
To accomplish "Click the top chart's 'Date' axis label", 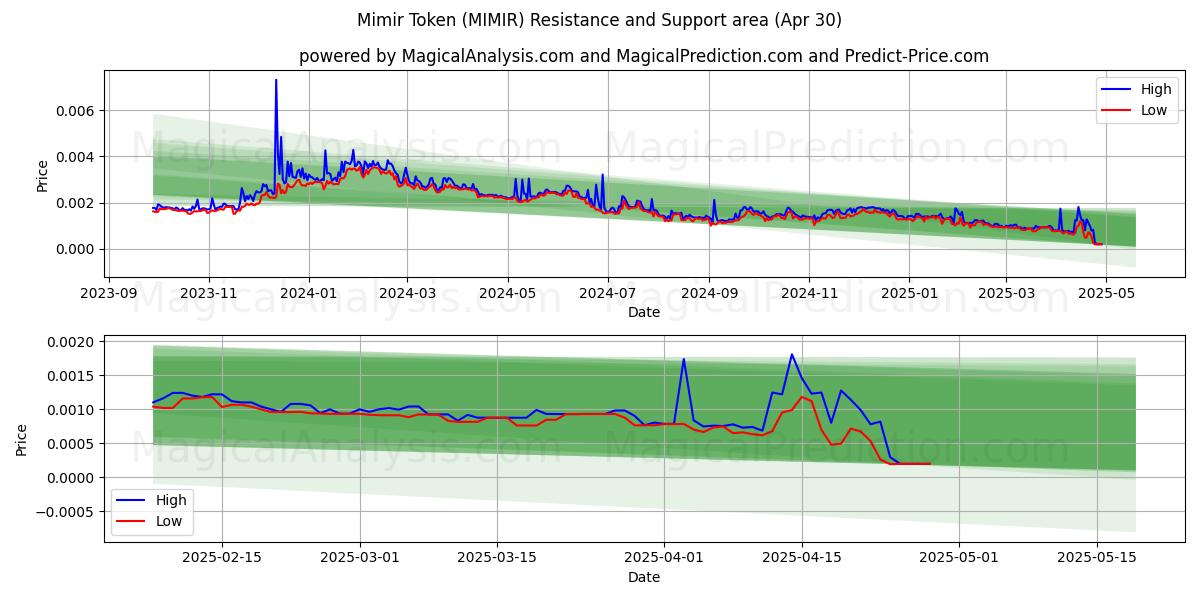I will coord(644,312).
